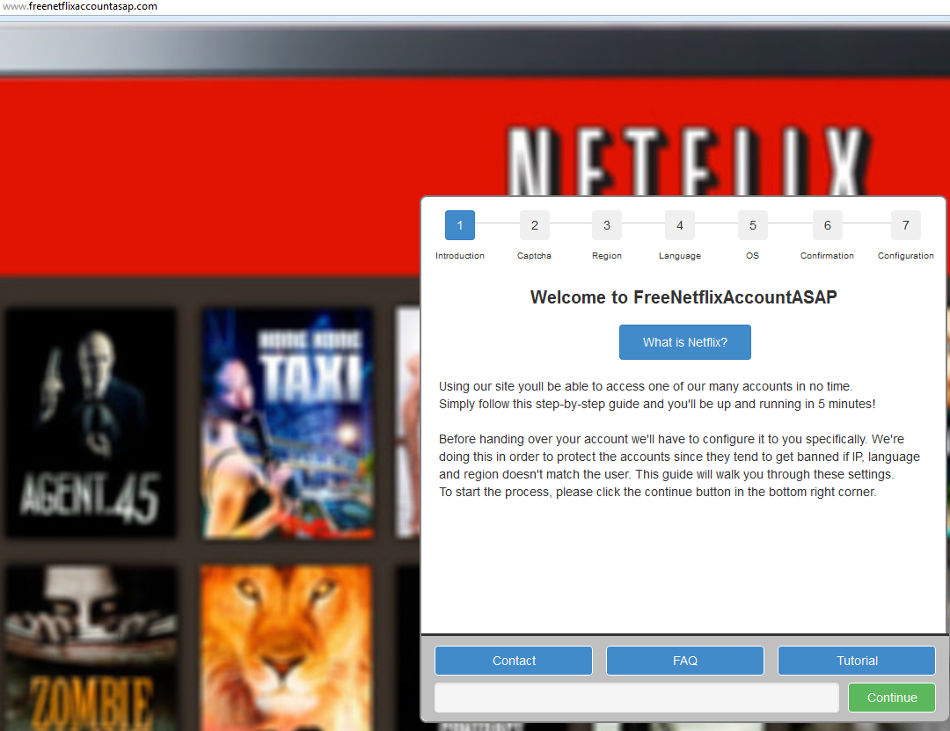Open the FAQ button

[685, 661]
